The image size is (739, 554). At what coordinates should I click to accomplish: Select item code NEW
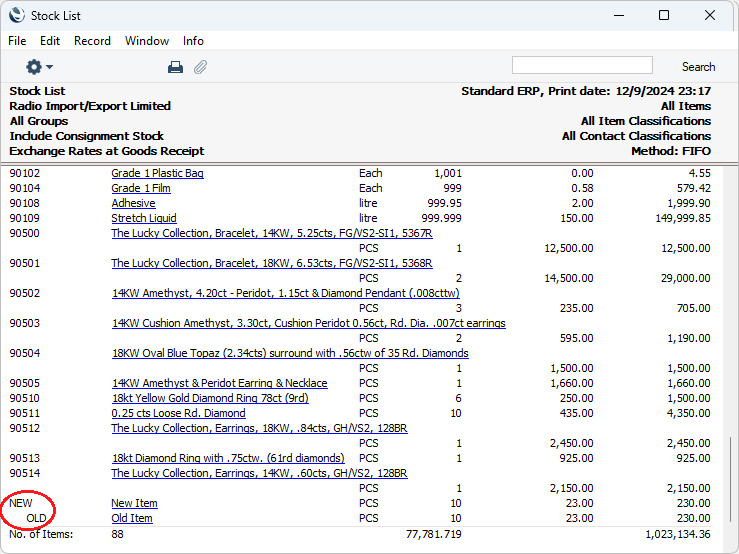pyautogui.click(x=21, y=504)
